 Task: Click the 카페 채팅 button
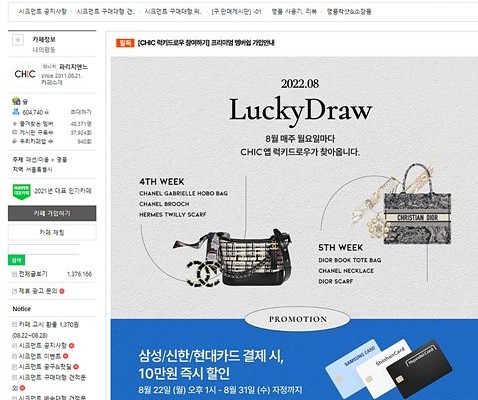[x=52, y=232]
